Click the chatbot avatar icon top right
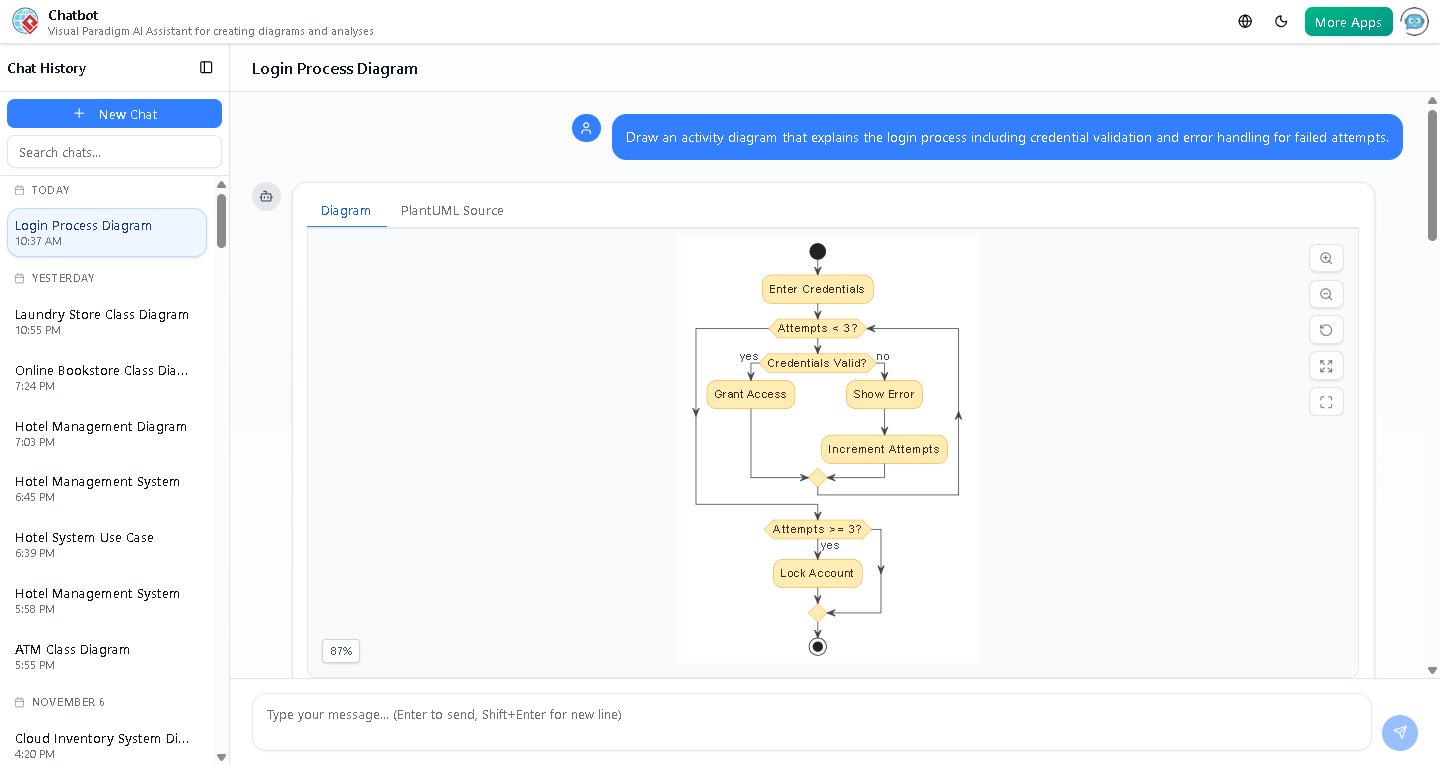1440x765 pixels. (x=1414, y=21)
